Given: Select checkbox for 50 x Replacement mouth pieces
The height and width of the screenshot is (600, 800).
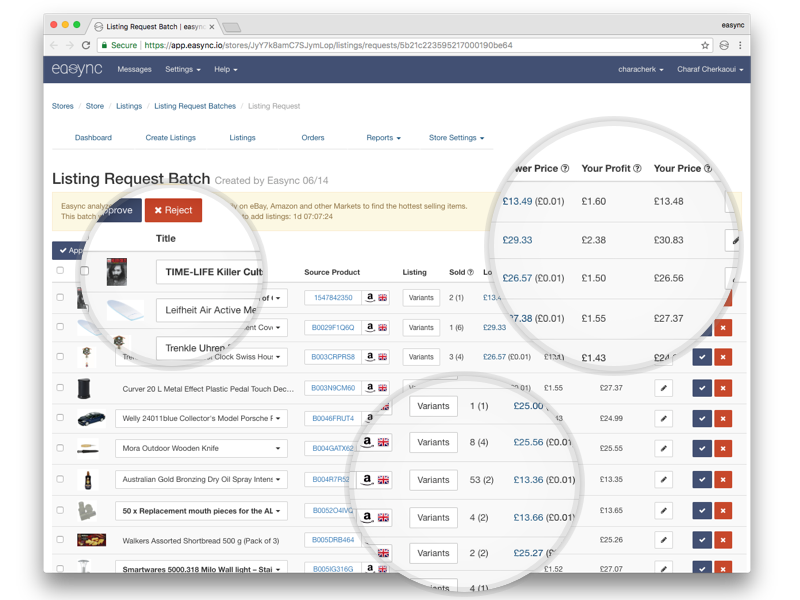Looking at the screenshot, I should [x=60, y=510].
